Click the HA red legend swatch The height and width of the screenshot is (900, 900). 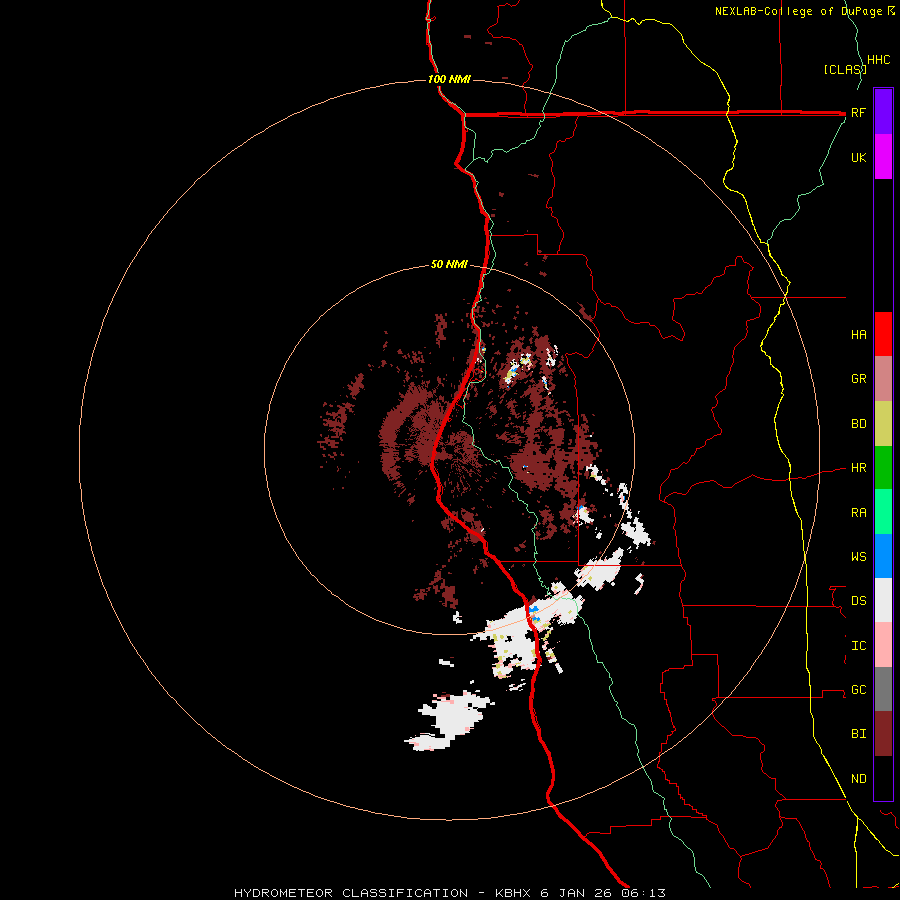click(883, 334)
